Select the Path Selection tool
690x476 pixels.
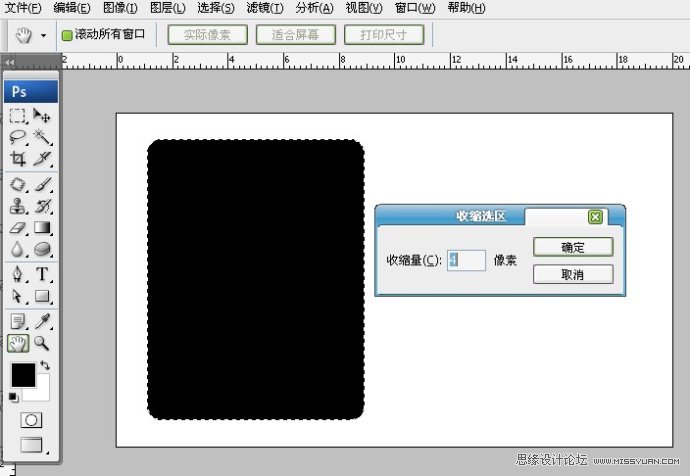(x=18, y=296)
